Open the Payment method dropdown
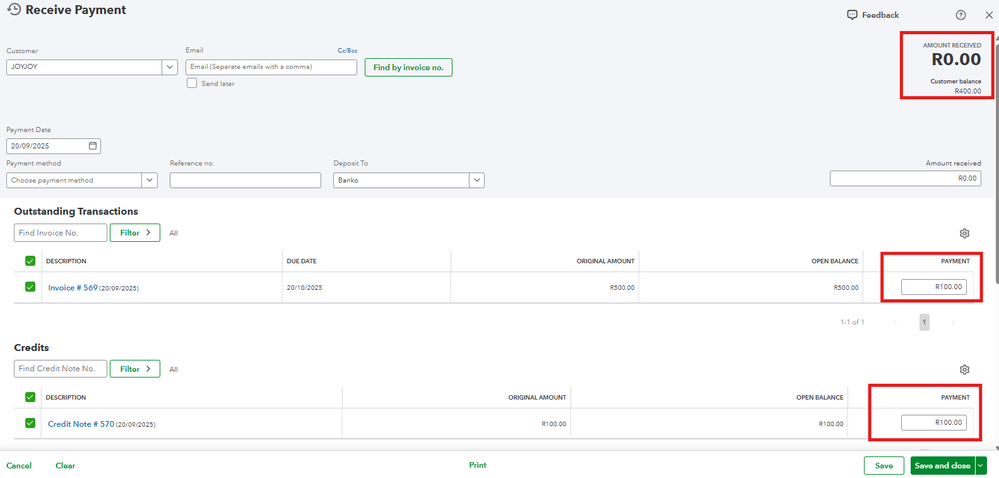This screenshot has height=478, width=999. tap(150, 180)
